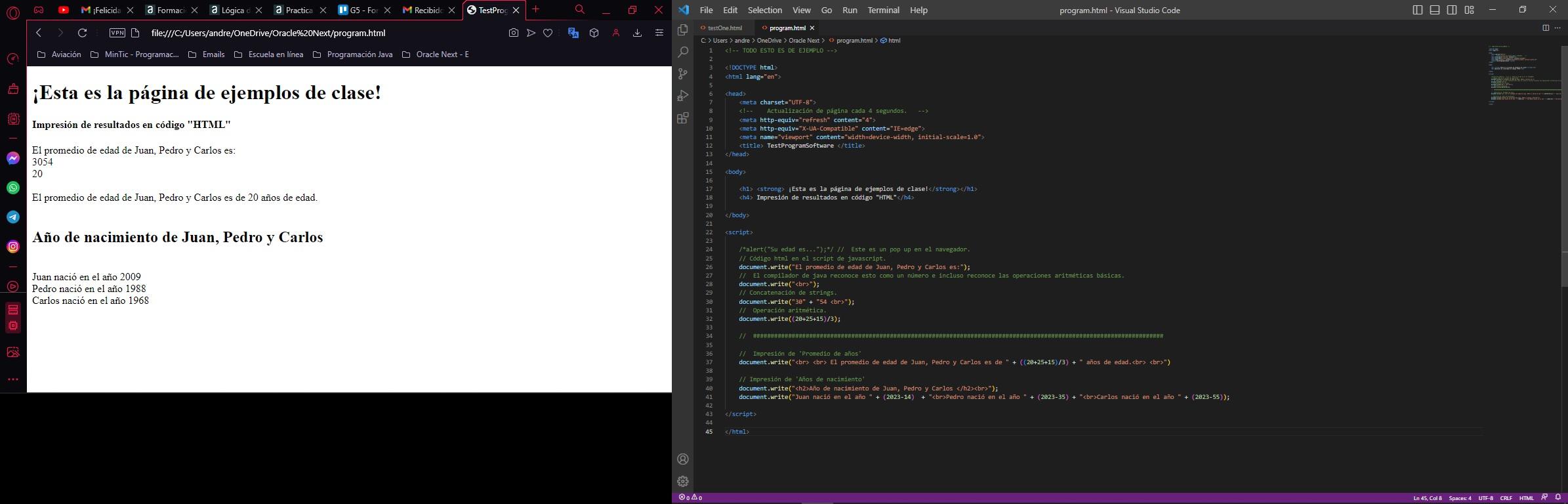Open VS Code Explorer view
The height and width of the screenshot is (504, 1568).
pyautogui.click(x=683, y=30)
